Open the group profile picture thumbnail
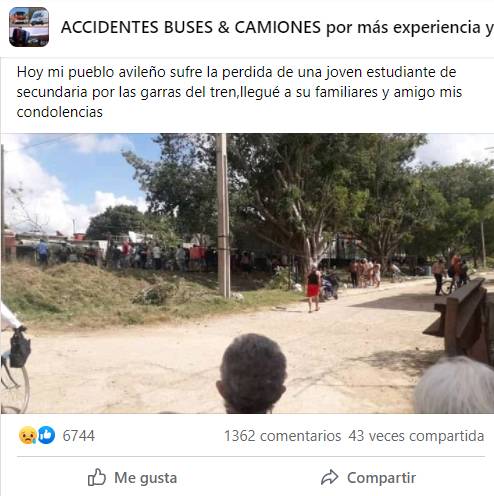Screen dimensions: 494x496 (x=29, y=27)
